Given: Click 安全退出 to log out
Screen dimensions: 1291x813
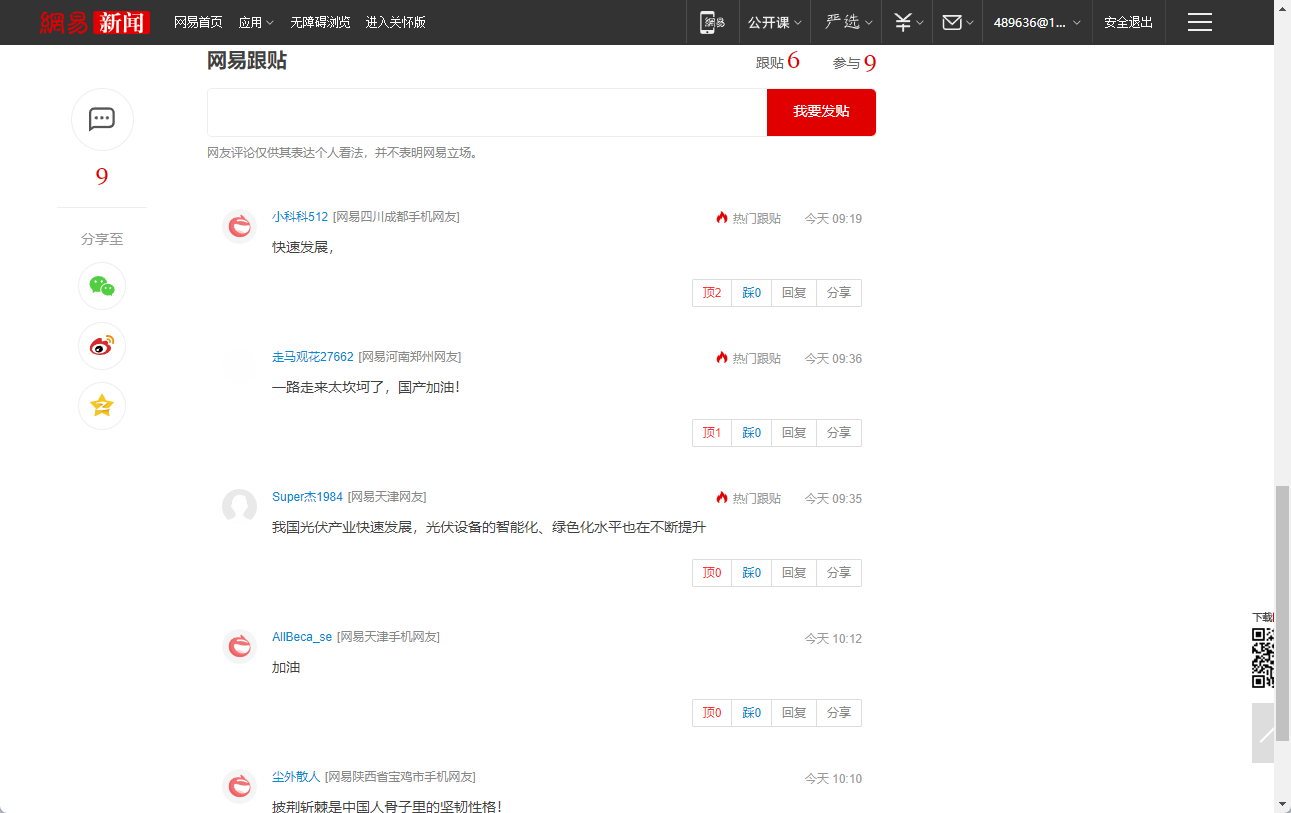Looking at the screenshot, I should pos(1128,22).
